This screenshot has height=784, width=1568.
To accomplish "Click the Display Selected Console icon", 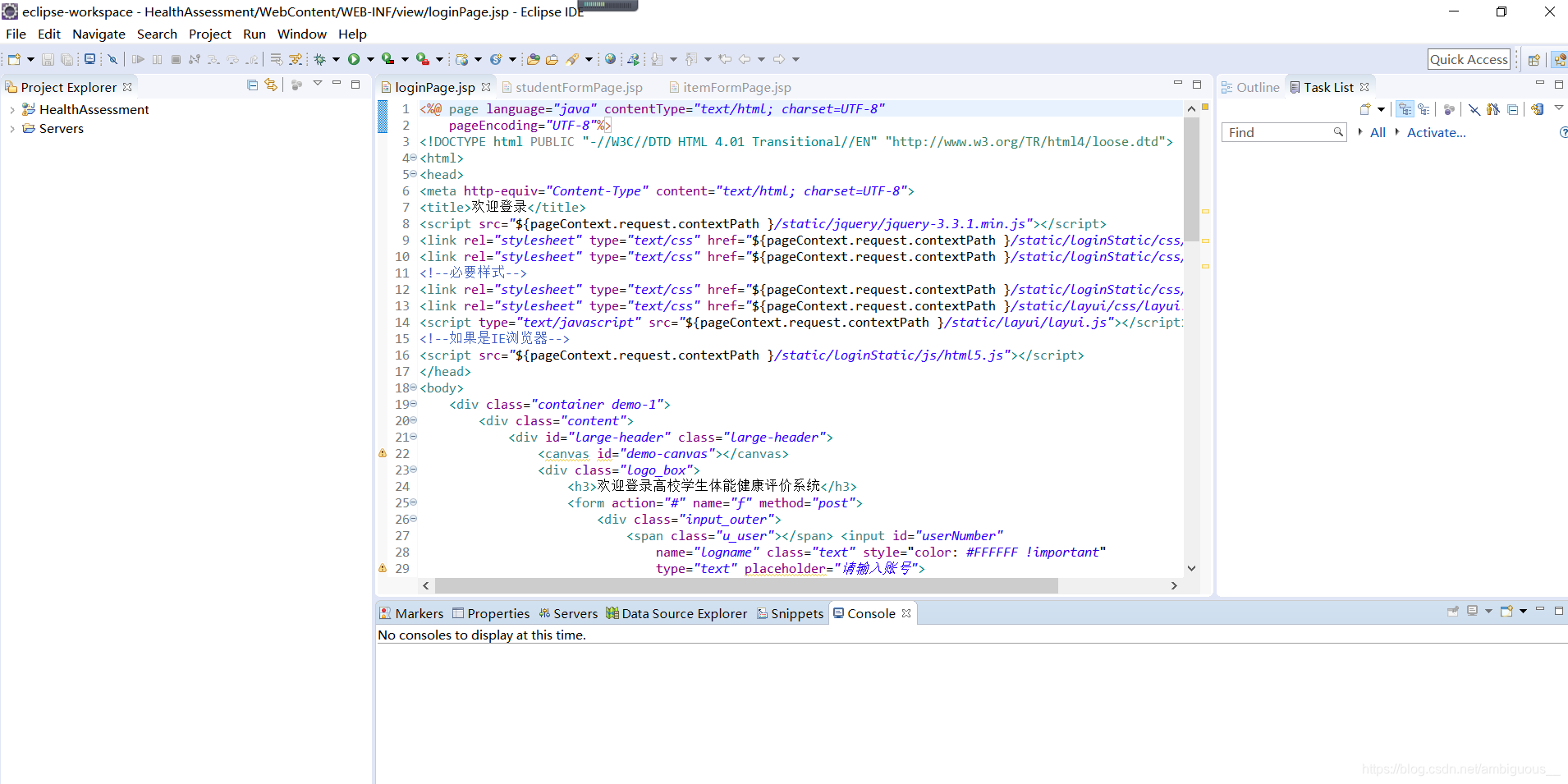I will 1473,611.
